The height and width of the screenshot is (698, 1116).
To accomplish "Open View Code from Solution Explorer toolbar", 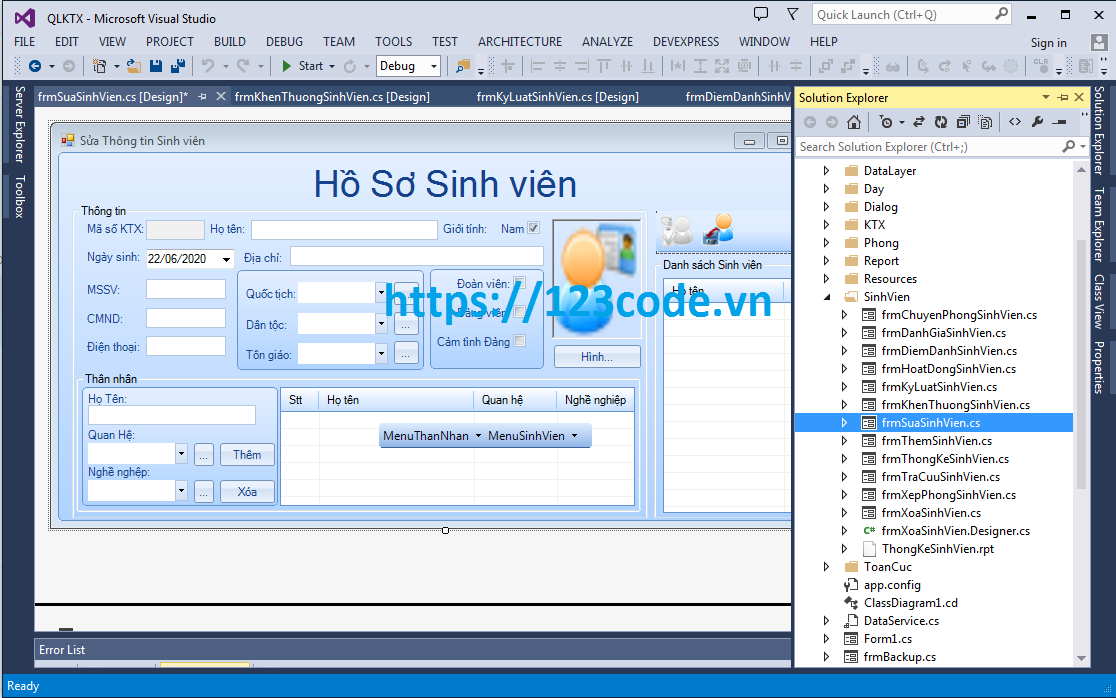I will click(1013, 121).
